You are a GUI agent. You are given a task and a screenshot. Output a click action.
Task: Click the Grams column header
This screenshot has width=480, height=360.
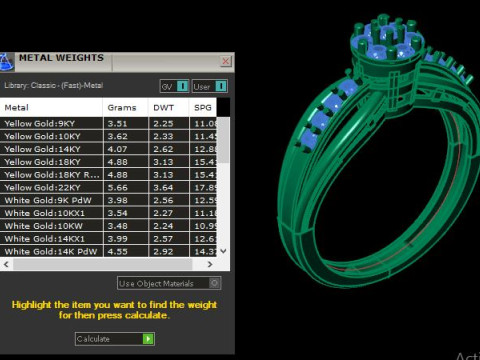(126, 107)
